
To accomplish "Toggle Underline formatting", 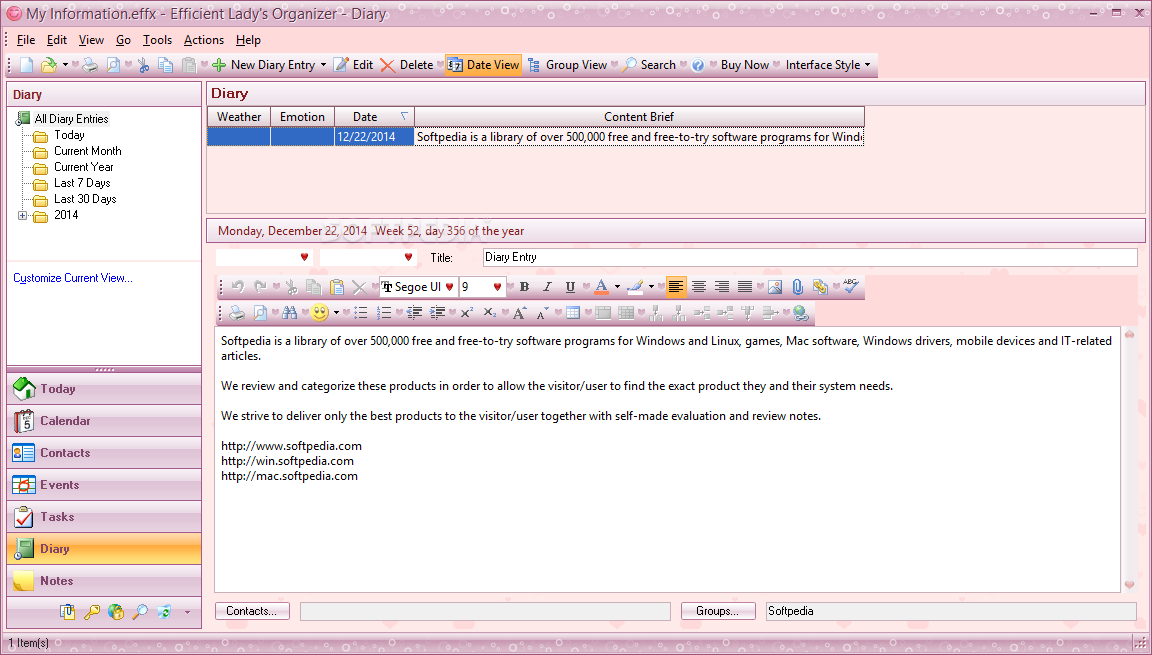I will (x=570, y=287).
